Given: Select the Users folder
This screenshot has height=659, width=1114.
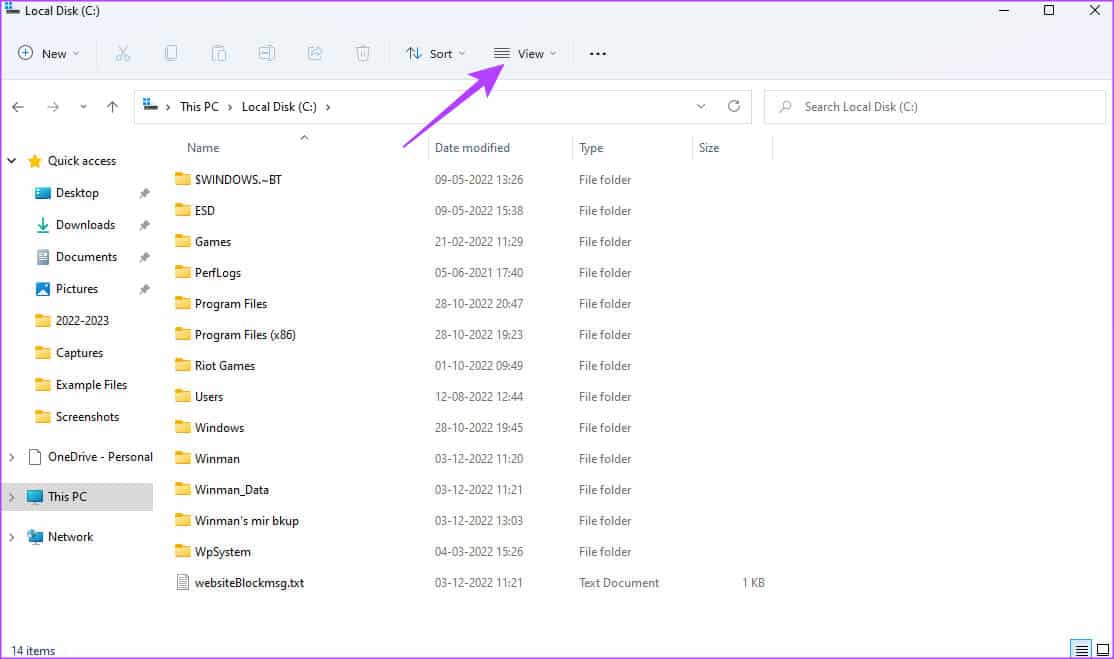Looking at the screenshot, I should pos(209,397).
